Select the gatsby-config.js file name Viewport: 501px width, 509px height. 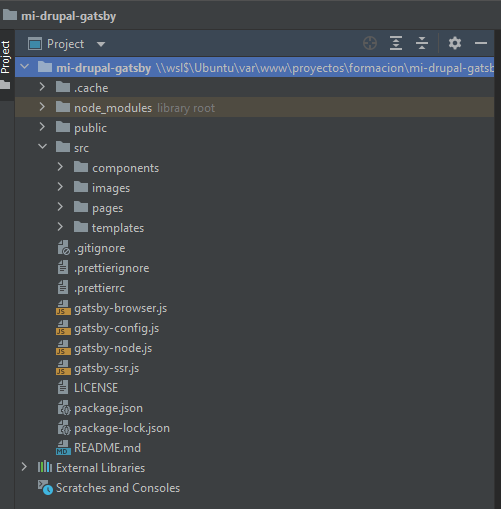pyautogui.click(x=117, y=328)
